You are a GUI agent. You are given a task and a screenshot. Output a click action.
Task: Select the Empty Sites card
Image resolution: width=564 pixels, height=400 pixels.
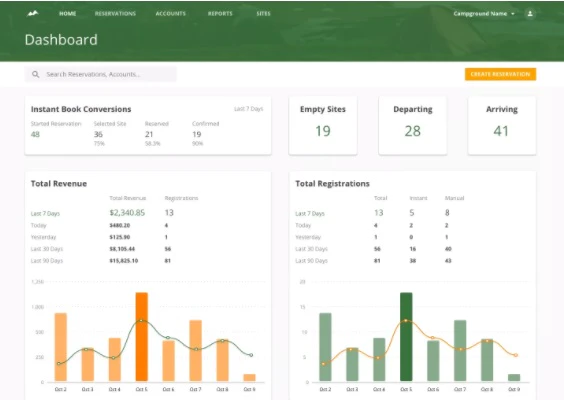point(323,126)
